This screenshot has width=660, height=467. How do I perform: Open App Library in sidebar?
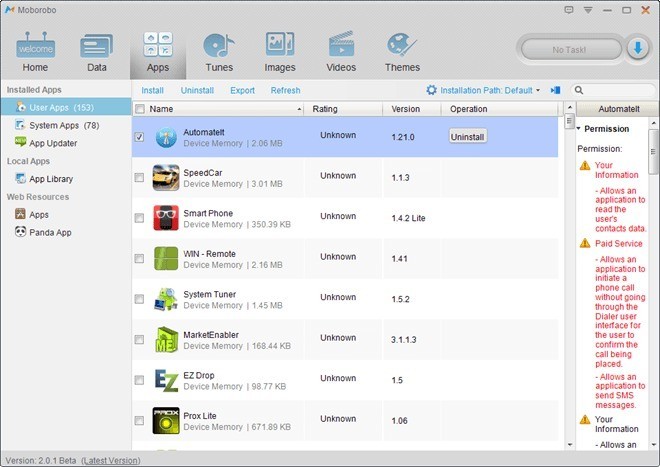tap(50, 179)
